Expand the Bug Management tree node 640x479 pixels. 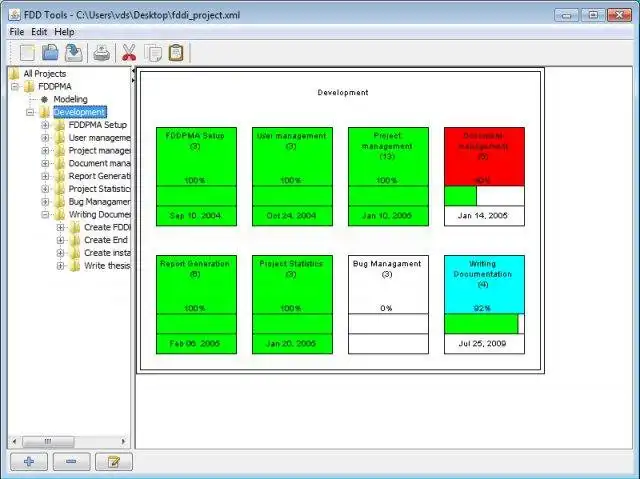(45, 202)
